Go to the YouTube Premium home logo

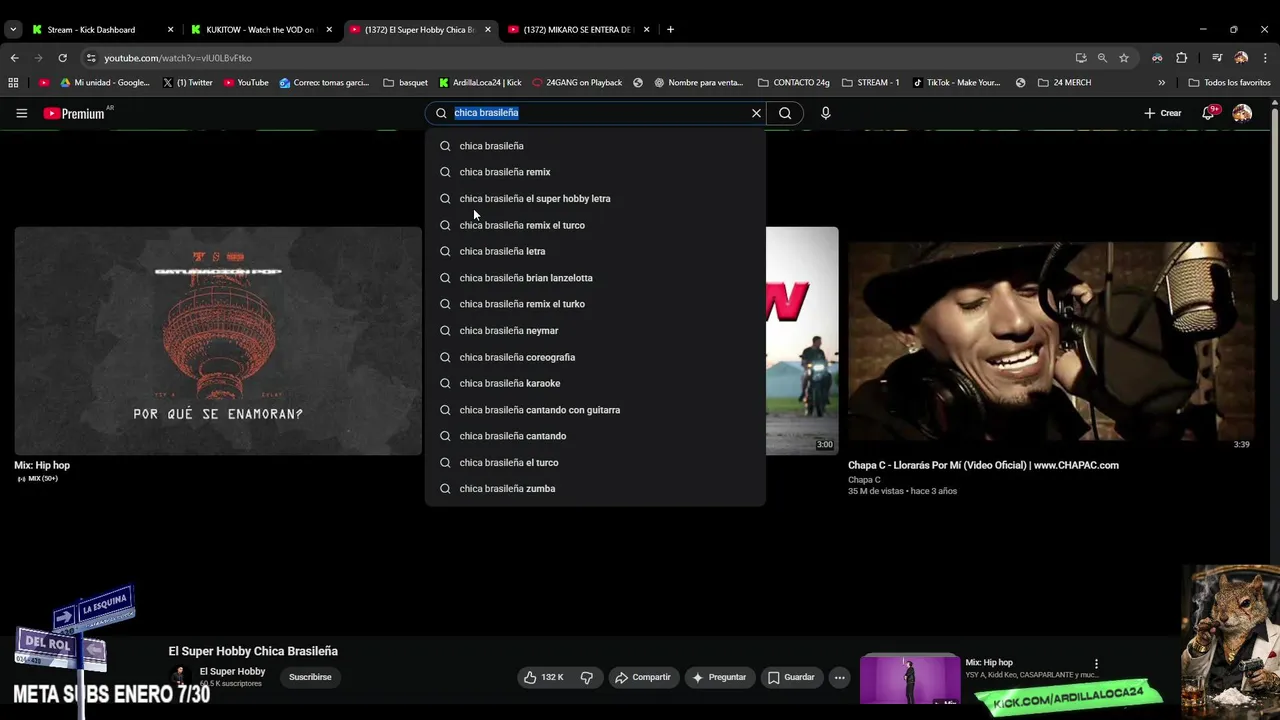click(75, 113)
